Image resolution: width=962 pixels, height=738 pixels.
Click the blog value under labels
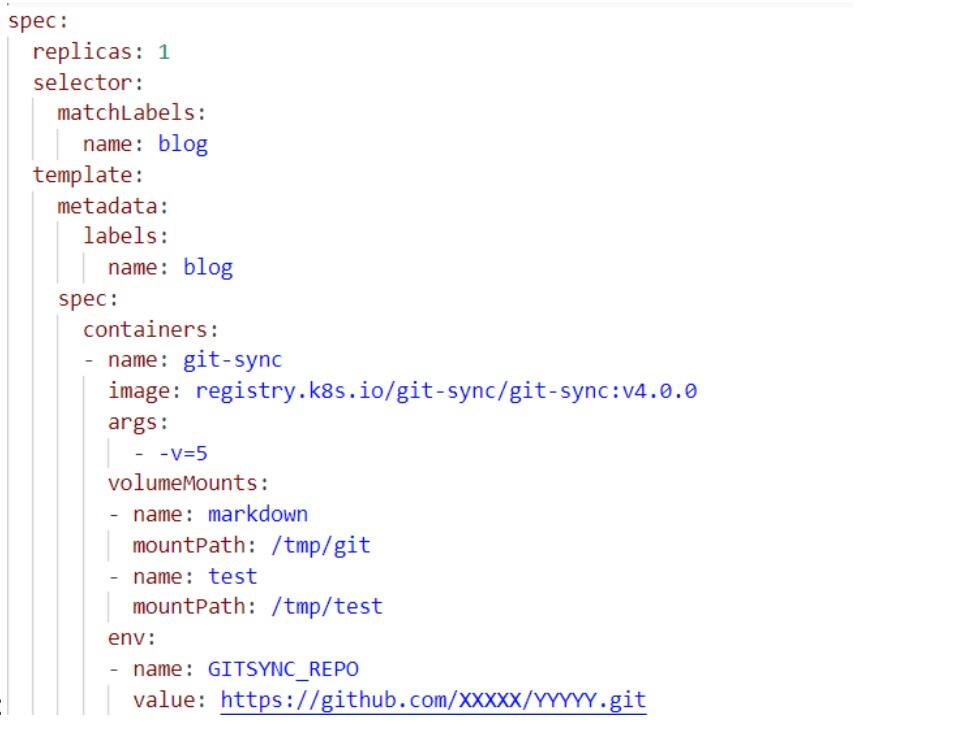[x=208, y=267]
